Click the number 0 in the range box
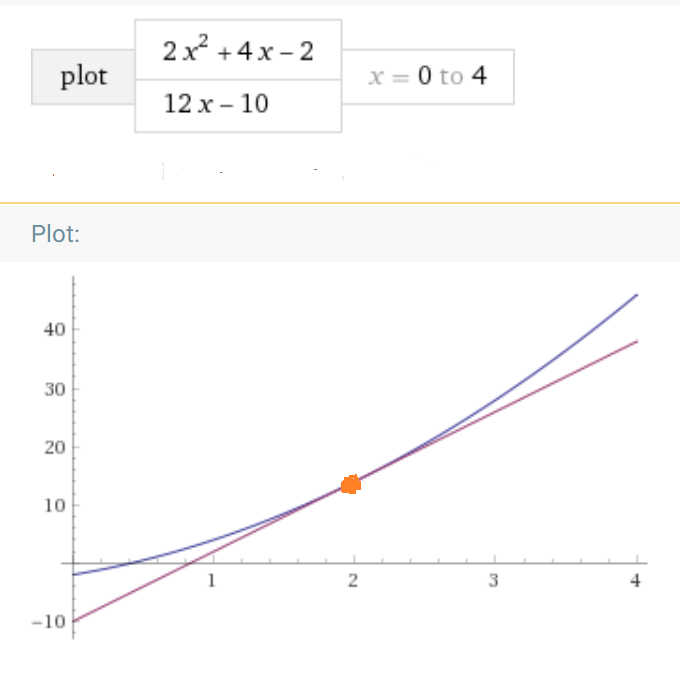The image size is (680, 680). [425, 75]
